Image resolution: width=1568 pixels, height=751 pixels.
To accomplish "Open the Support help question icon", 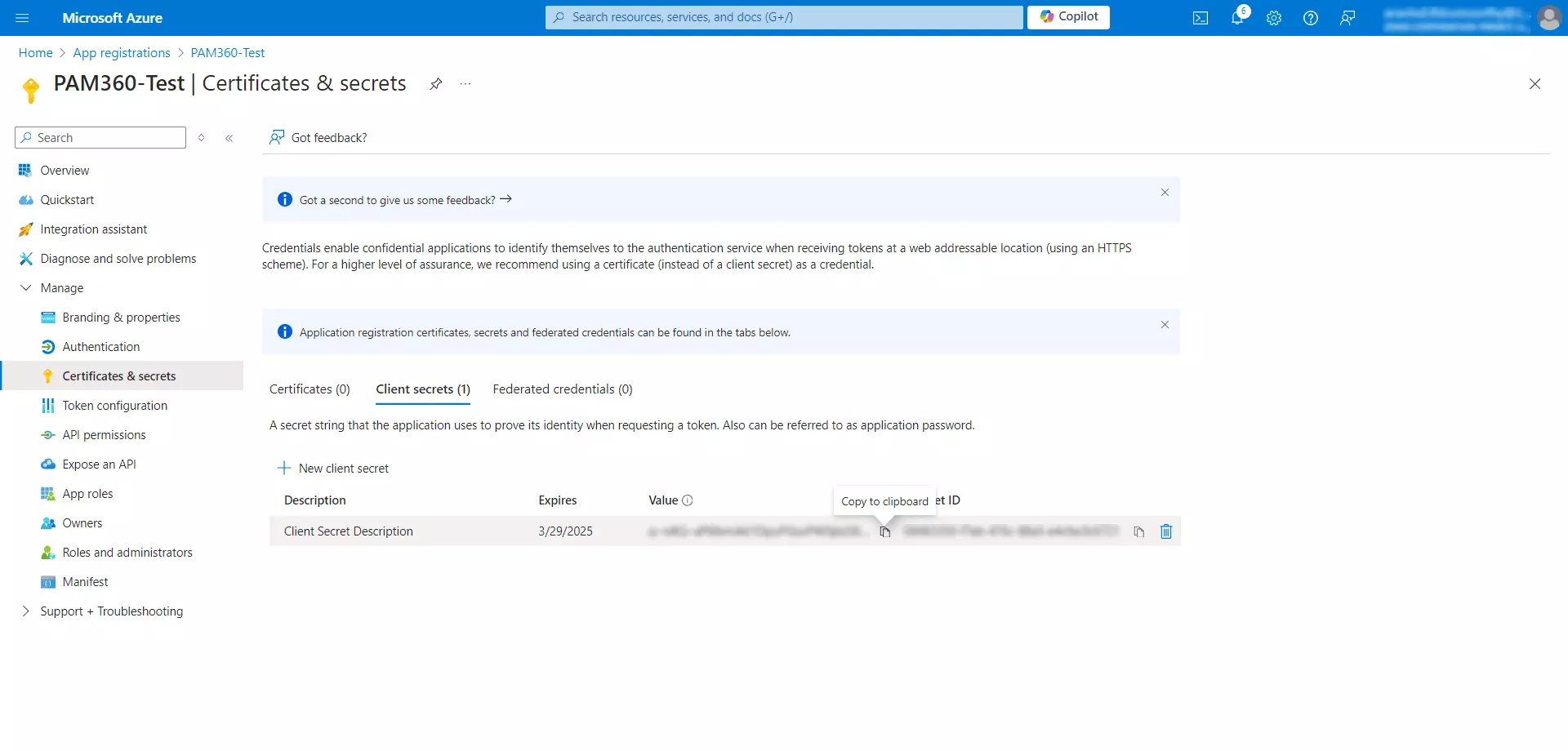I will click(x=1311, y=18).
